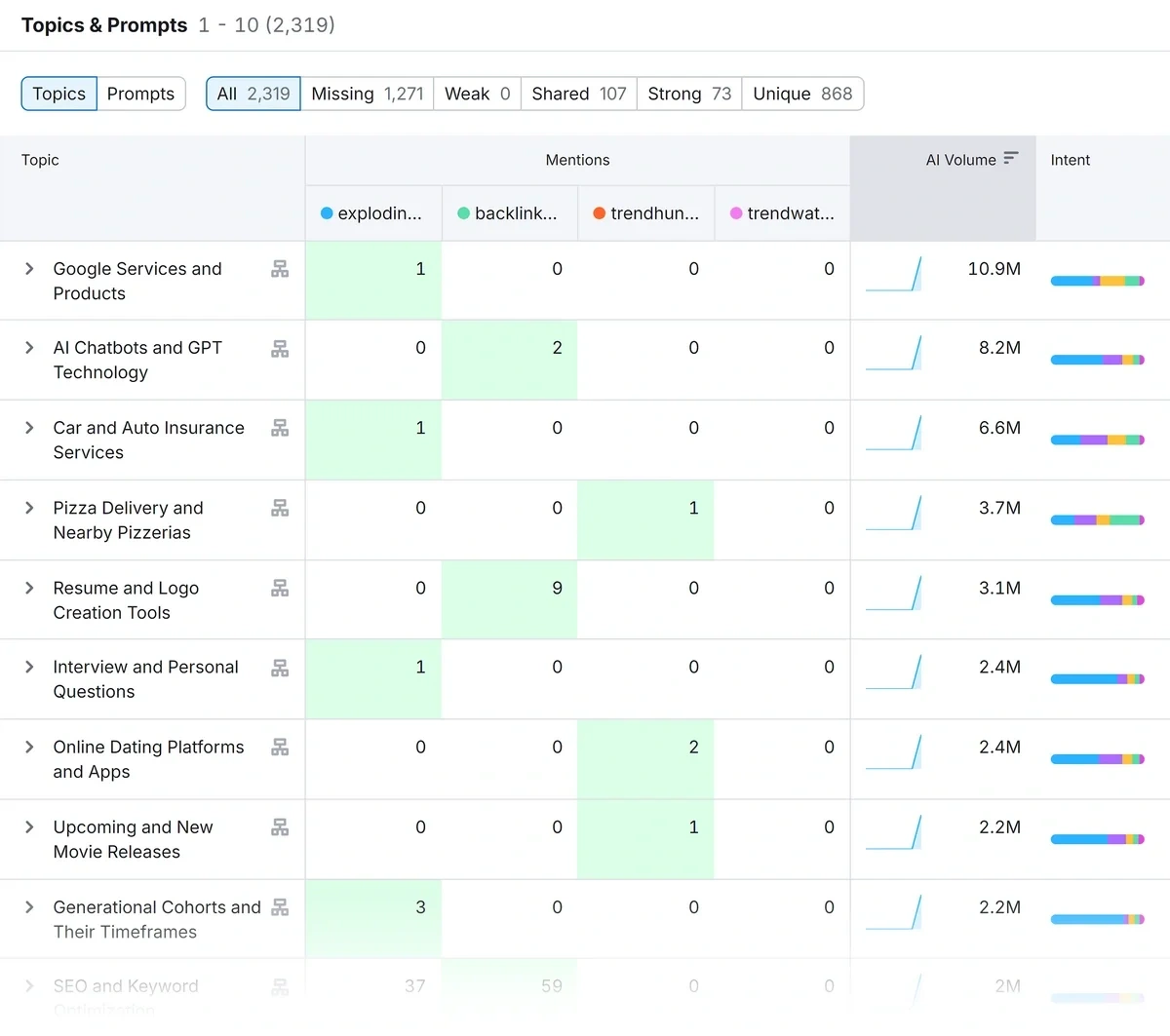Open the network icon next to AI Chatbots and GPT Technology
The image size is (1170, 1036).
(x=280, y=348)
